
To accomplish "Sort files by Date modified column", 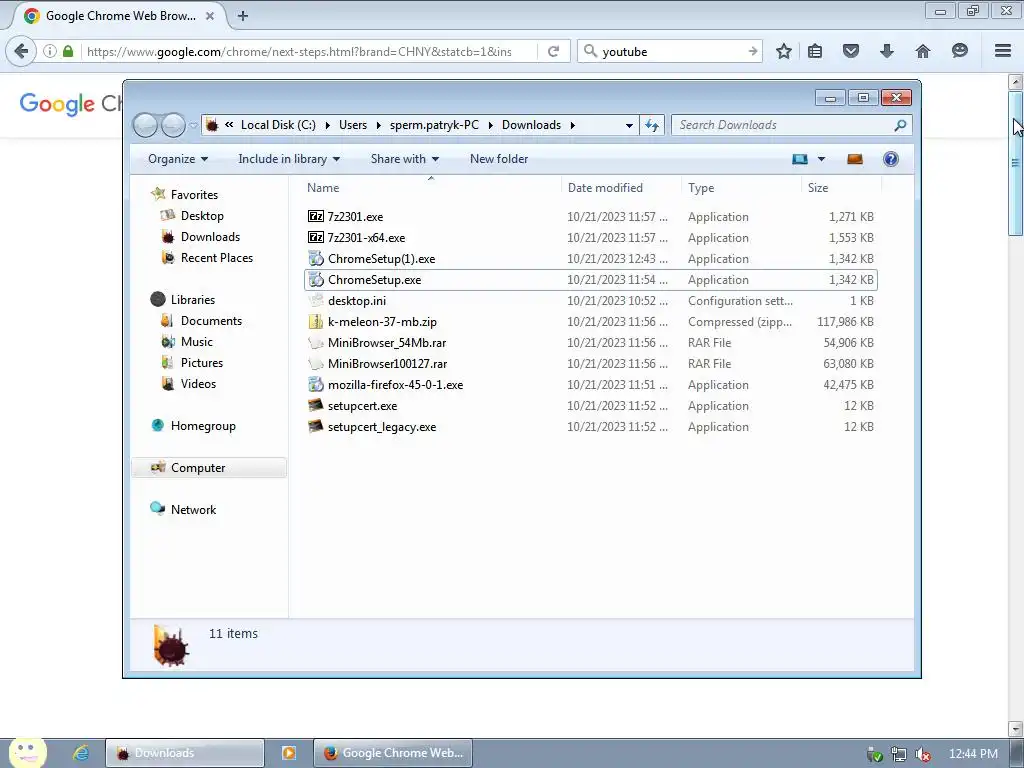I will point(621,187).
